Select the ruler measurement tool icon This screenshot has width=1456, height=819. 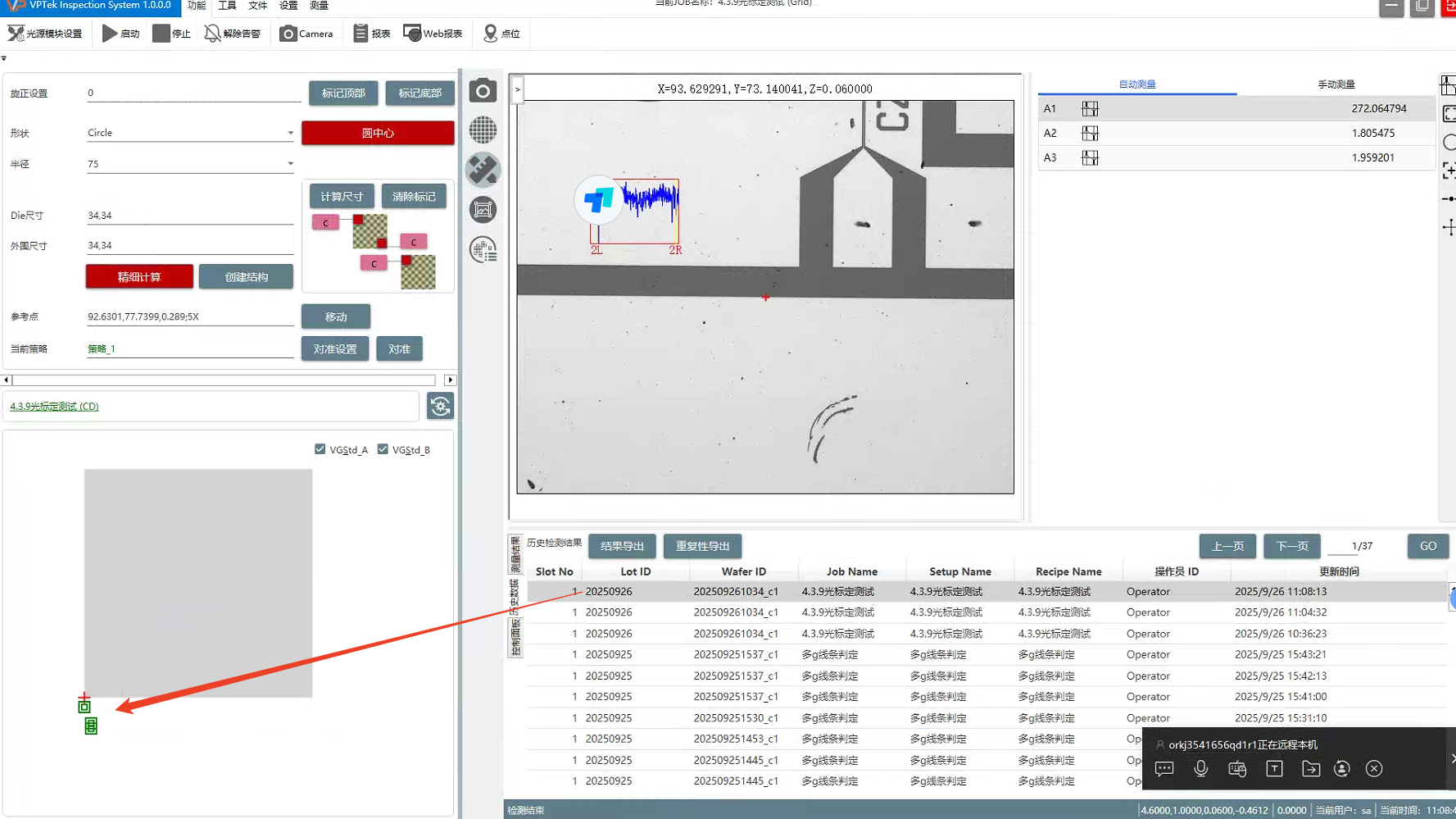(483, 170)
